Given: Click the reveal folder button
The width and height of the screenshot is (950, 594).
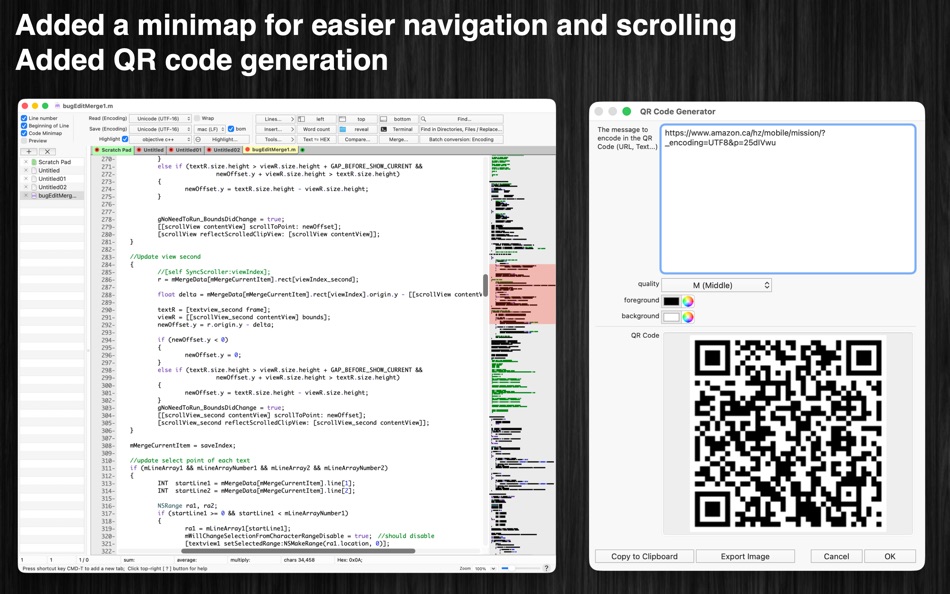Looking at the screenshot, I should tap(357, 129).
